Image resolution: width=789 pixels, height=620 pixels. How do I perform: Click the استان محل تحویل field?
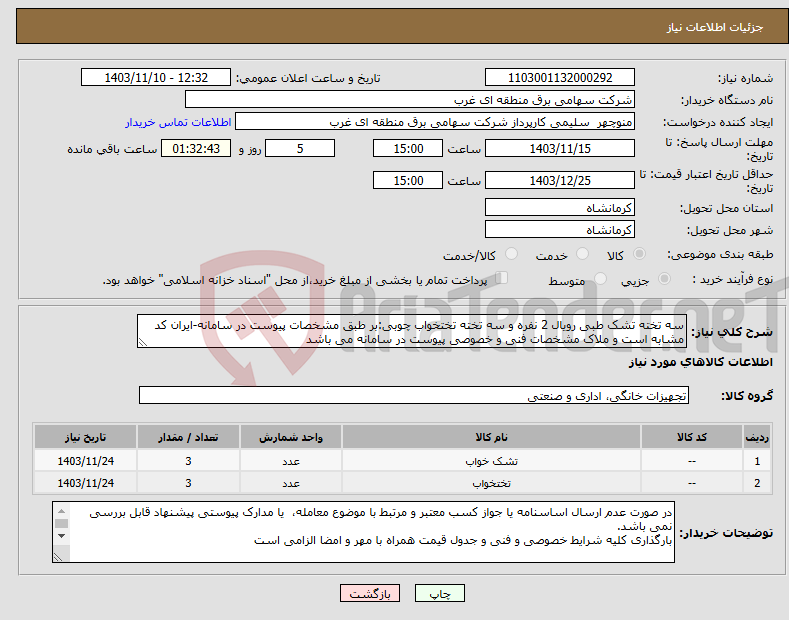pos(560,207)
